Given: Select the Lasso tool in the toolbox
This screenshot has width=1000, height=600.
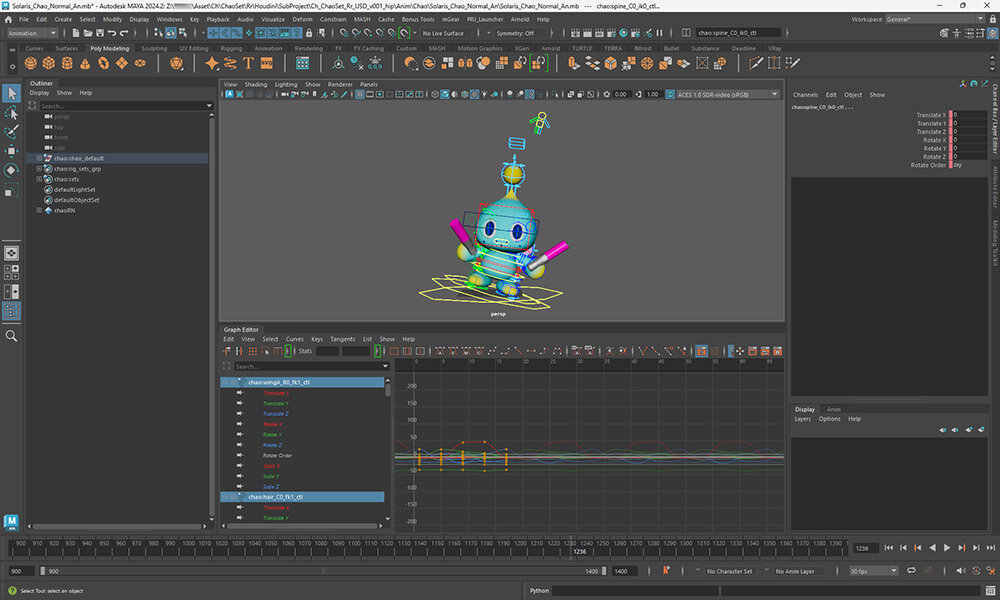Looking at the screenshot, I should tap(11, 113).
